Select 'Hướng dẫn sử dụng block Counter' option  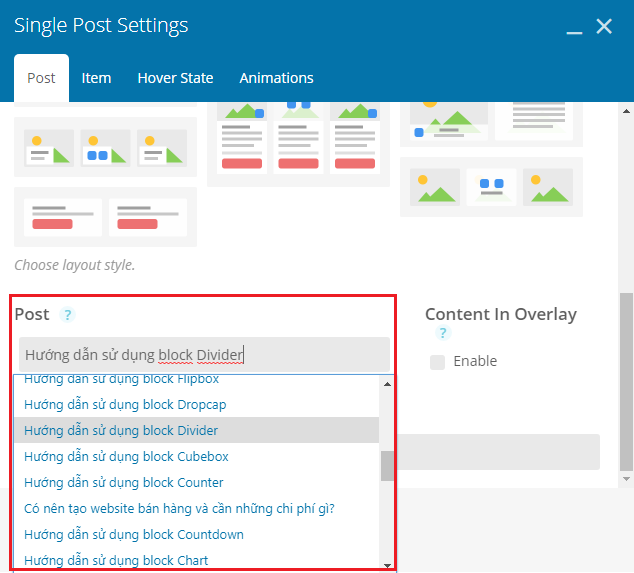click(x=124, y=483)
